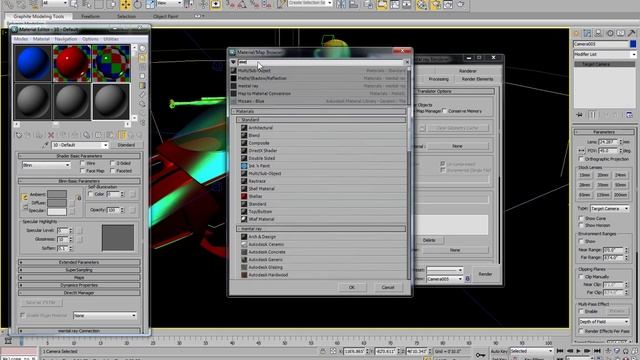Viewport: 640px width, 360px height.
Task: Open the Utilities menu in Material Editor
Action: 111,39
